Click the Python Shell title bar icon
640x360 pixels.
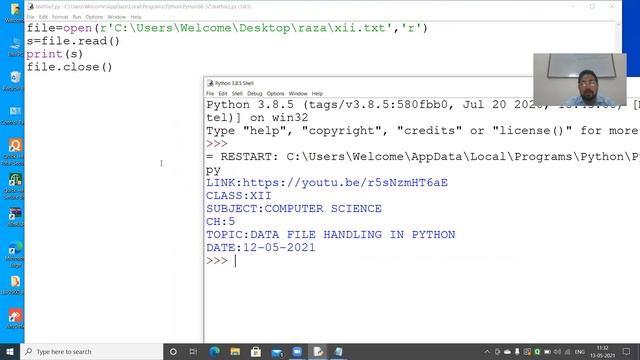(210, 83)
